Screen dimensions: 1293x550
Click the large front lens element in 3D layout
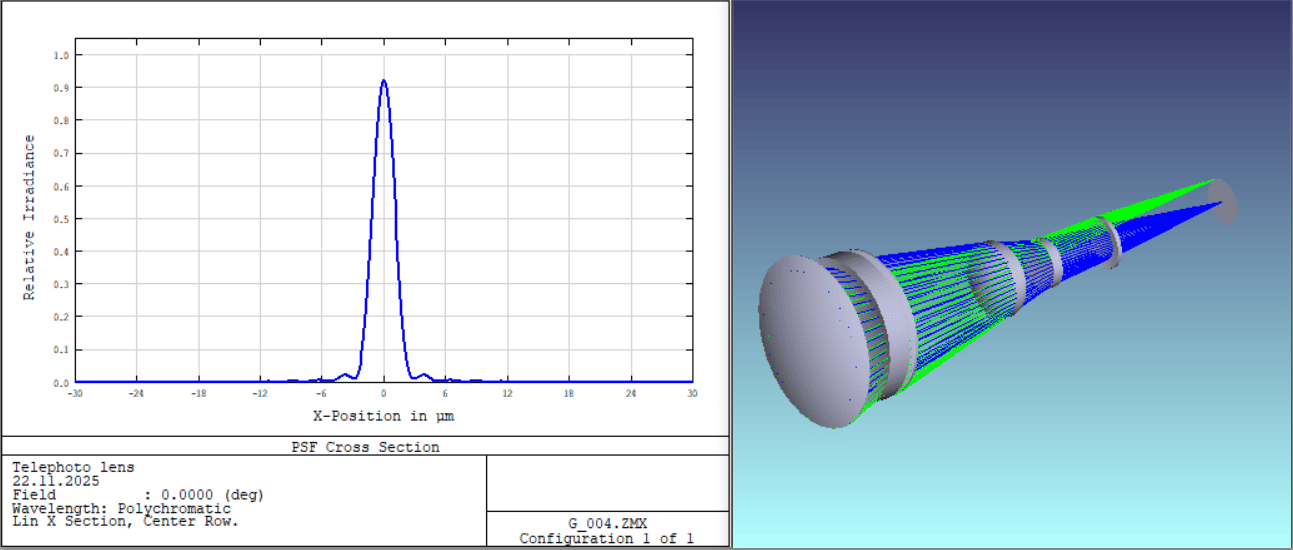(x=812, y=342)
